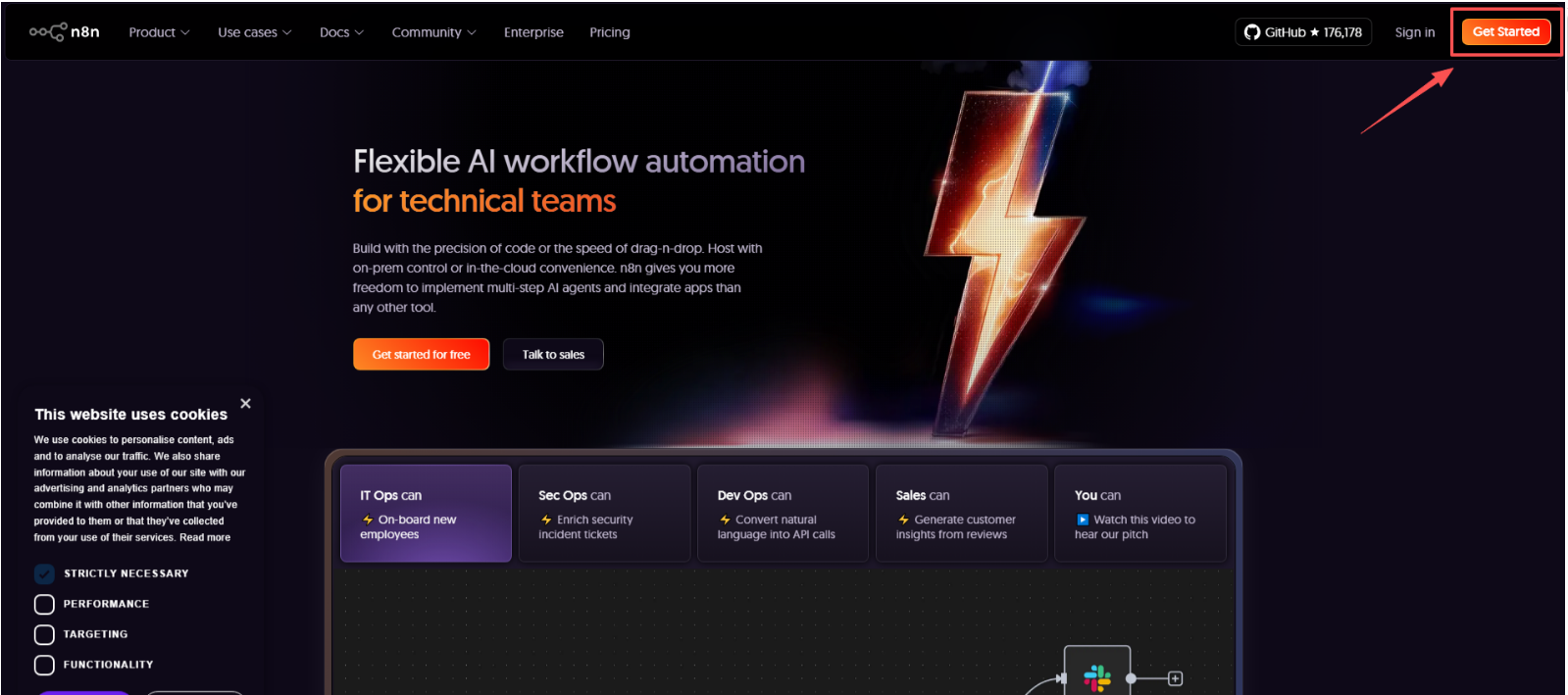
Task: Click the Sign in link
Action: 1415,32
